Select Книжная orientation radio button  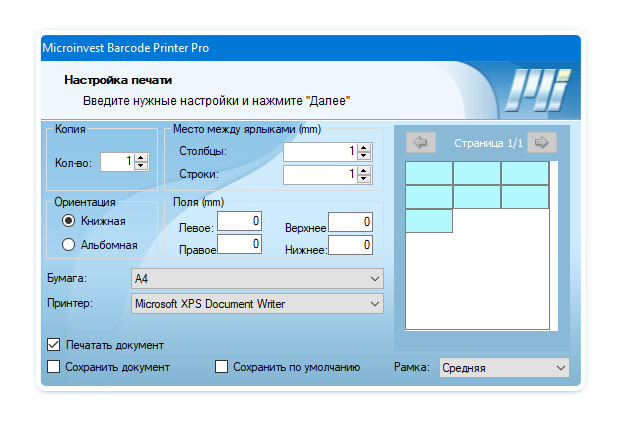(x=69, y=221)
